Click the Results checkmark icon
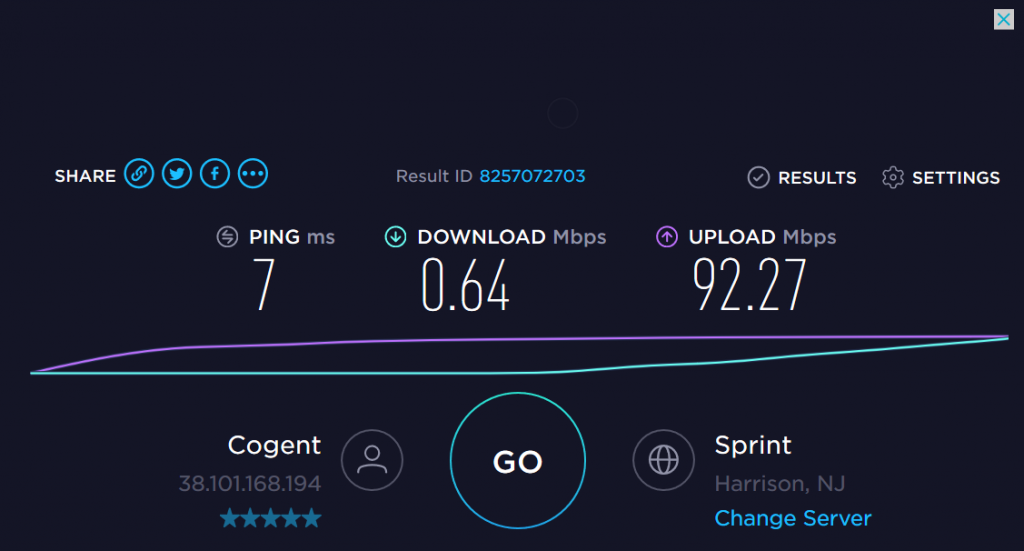This screenshot has height=551, width=1024. pos(758,178)
